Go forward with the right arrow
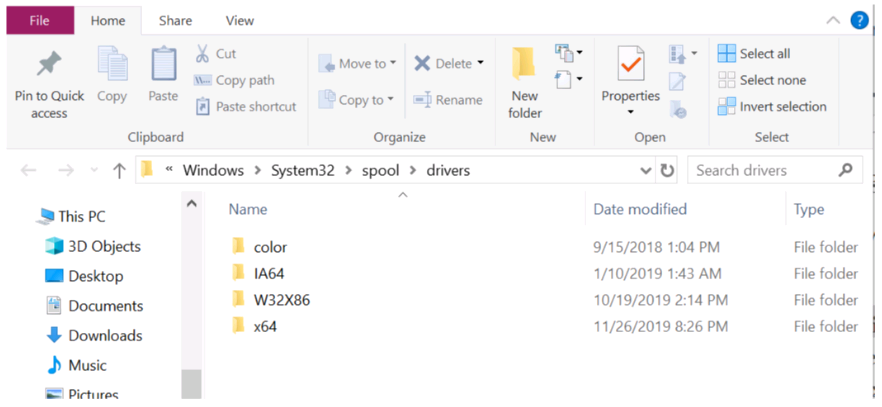Image resolution: width=882 pixels, height=407 pixels. [66, 170]
